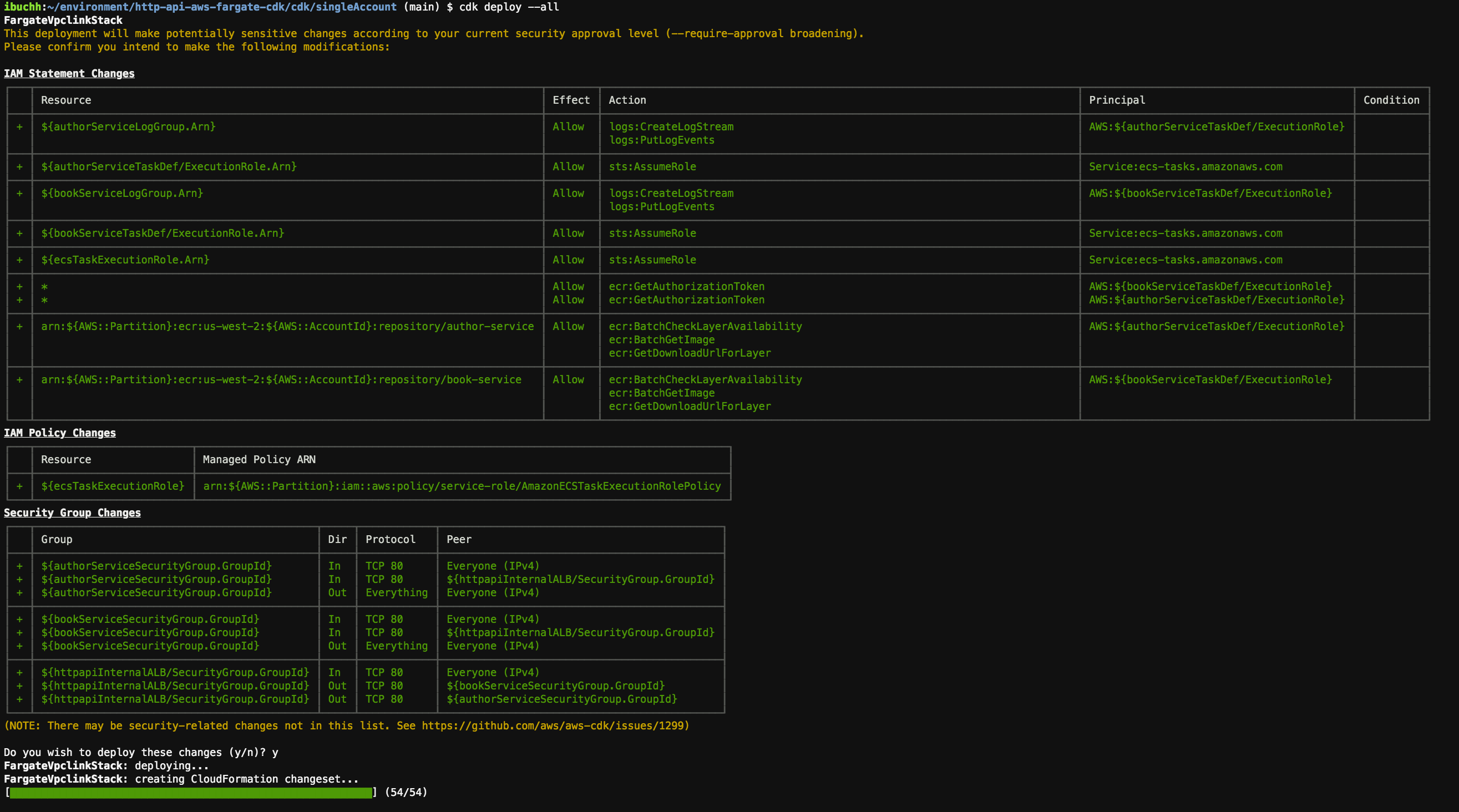Click the plus sign beside the author-service repository ARN
The height and width of the screenshot is (812, 1459).
click(x=20, y=327)
